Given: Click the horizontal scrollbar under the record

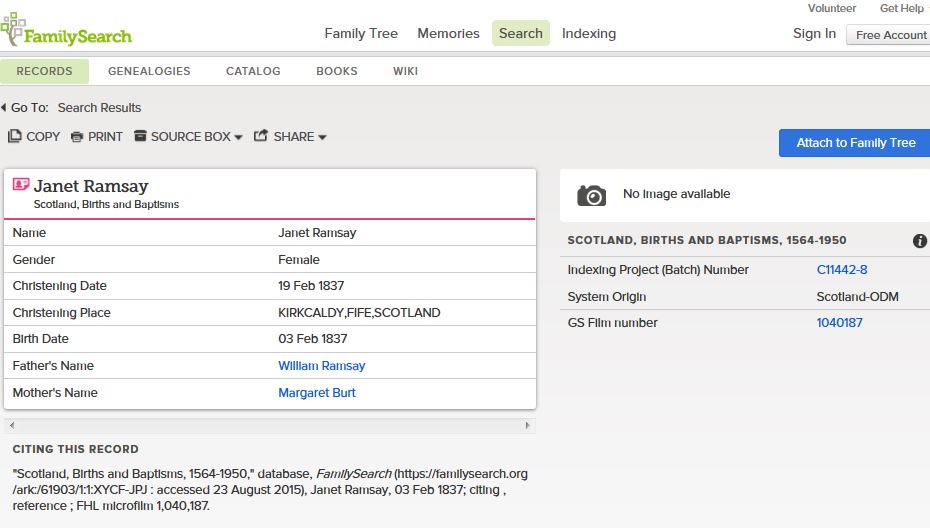Looking at the screenshot, I should [269, 425].
